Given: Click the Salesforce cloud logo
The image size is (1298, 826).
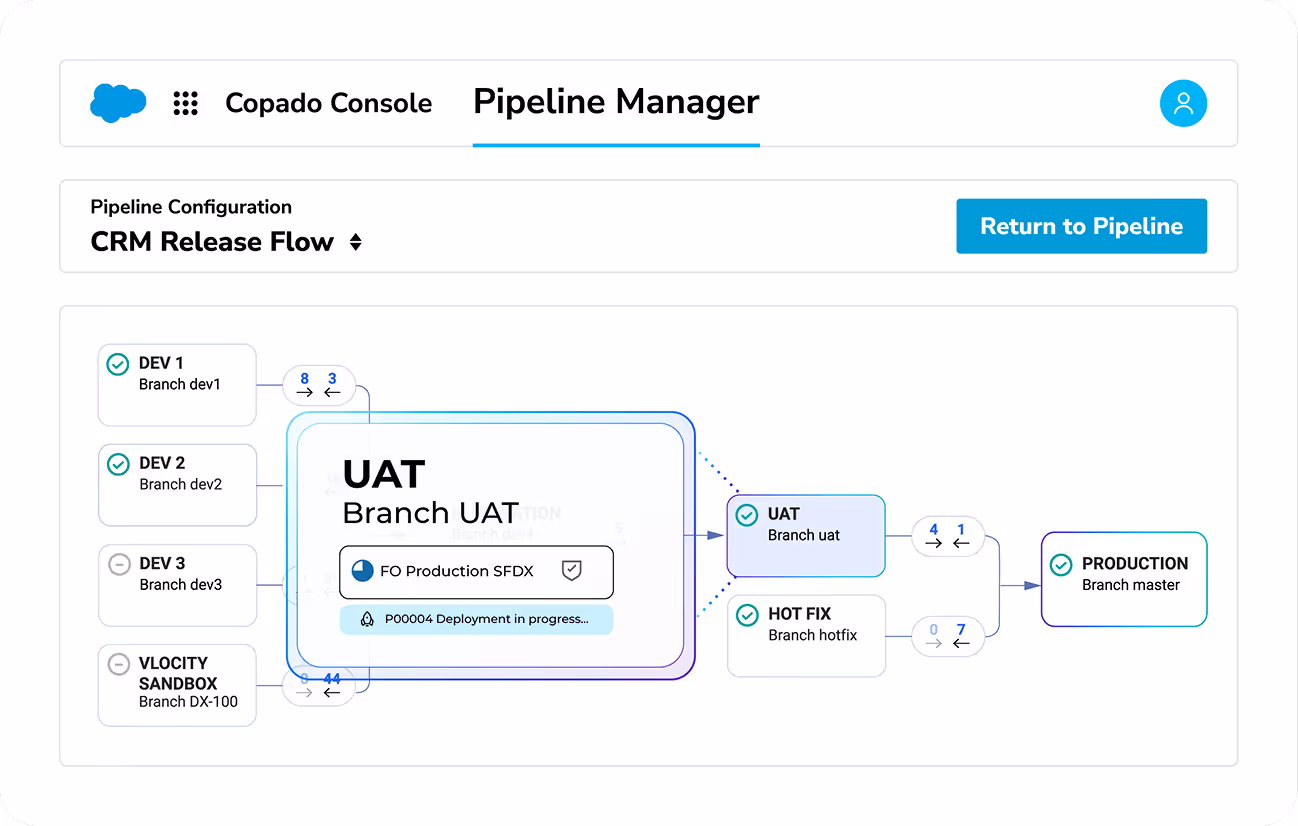Looking at the screenshot, I should tap(118, 103).
